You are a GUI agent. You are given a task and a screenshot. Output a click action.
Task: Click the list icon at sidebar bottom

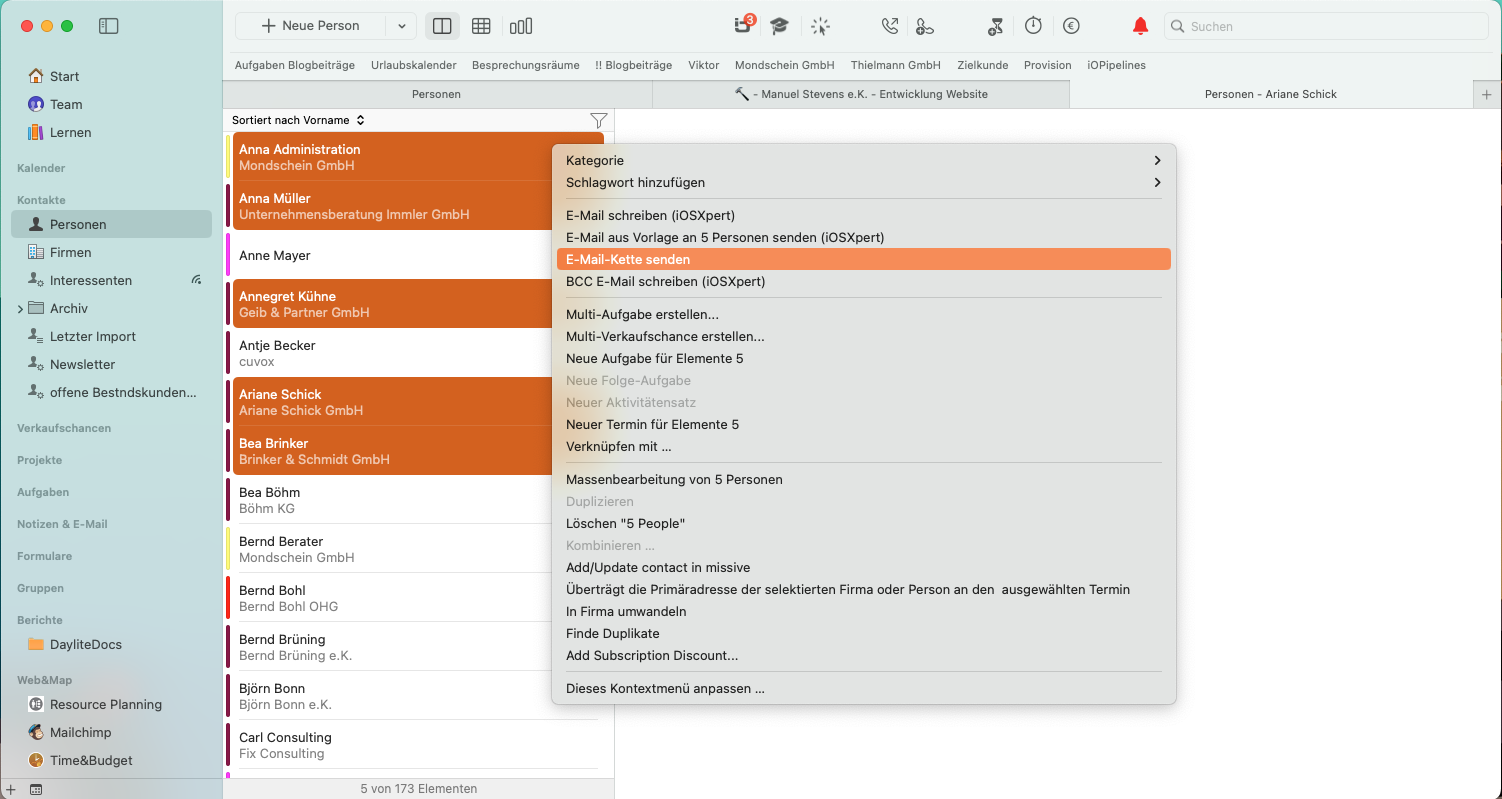tap(36, 789)
